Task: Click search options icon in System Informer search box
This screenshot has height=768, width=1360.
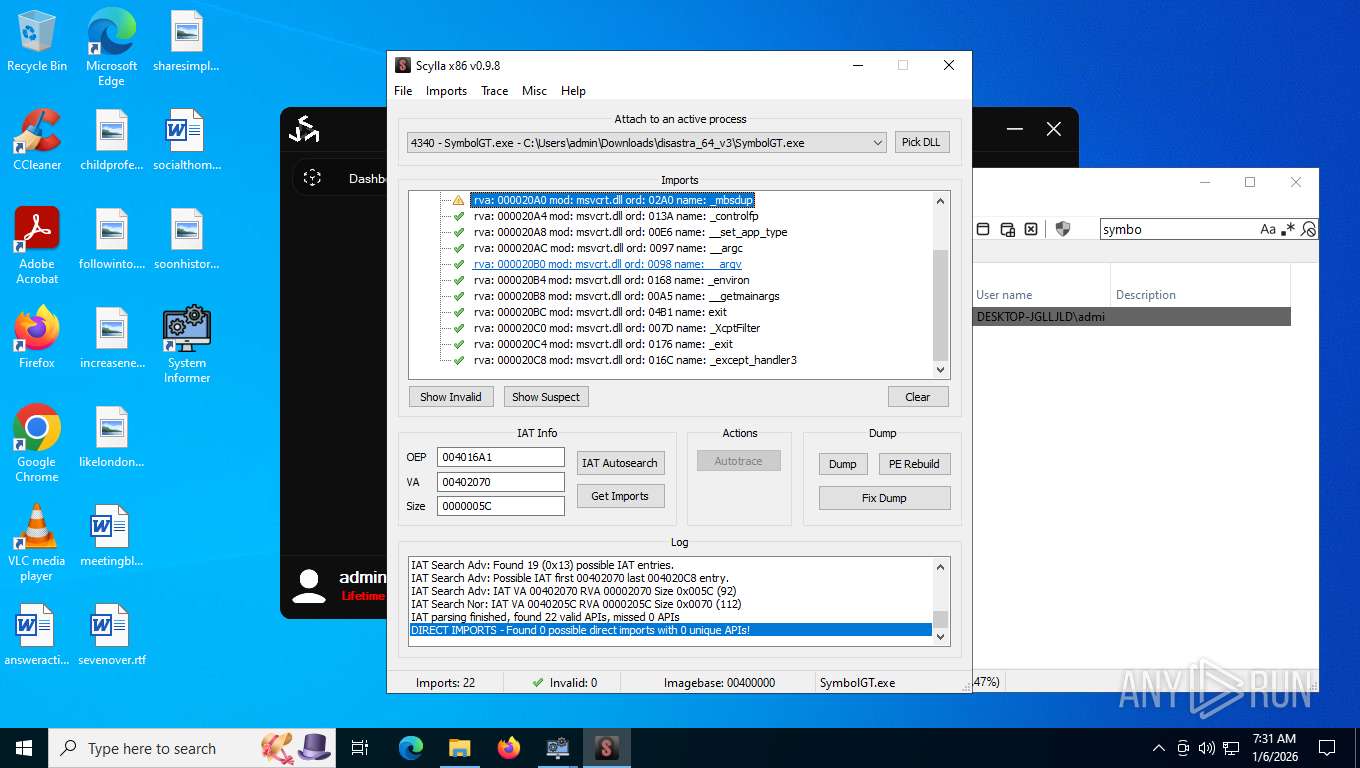Action: 1308,229
